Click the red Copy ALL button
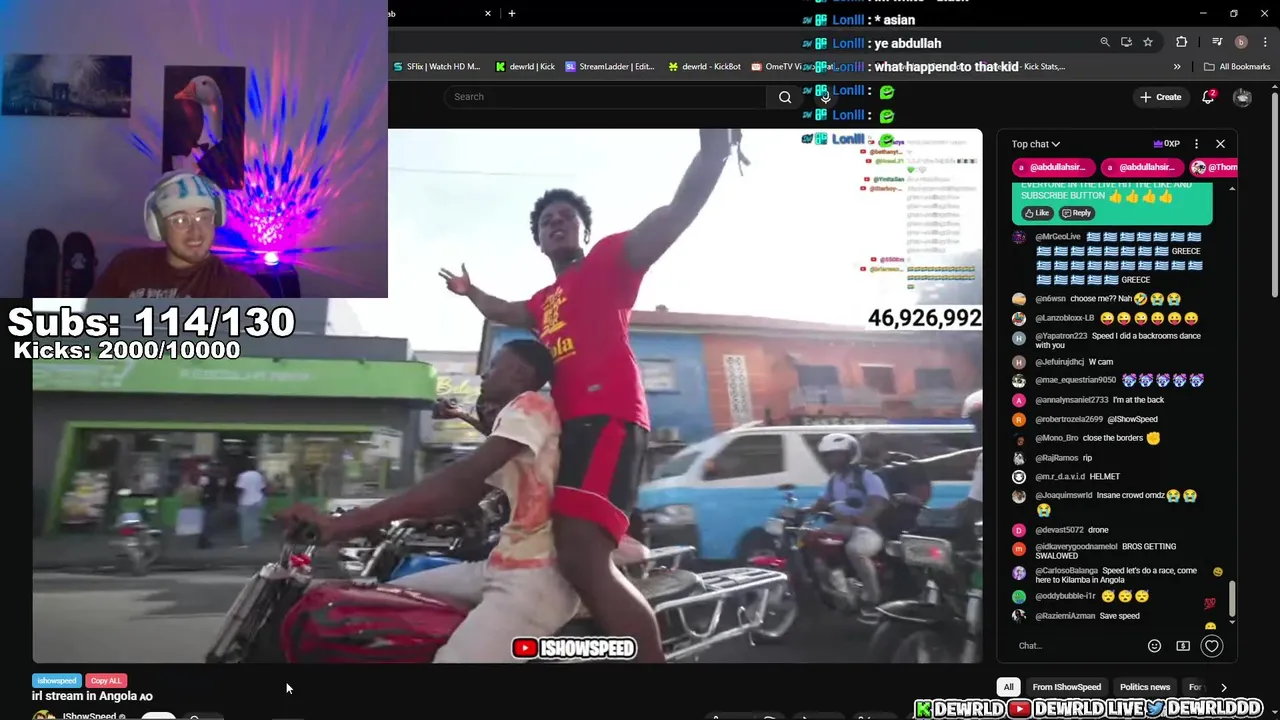This screenshot has width=1280, height=720. coord(106,680)
